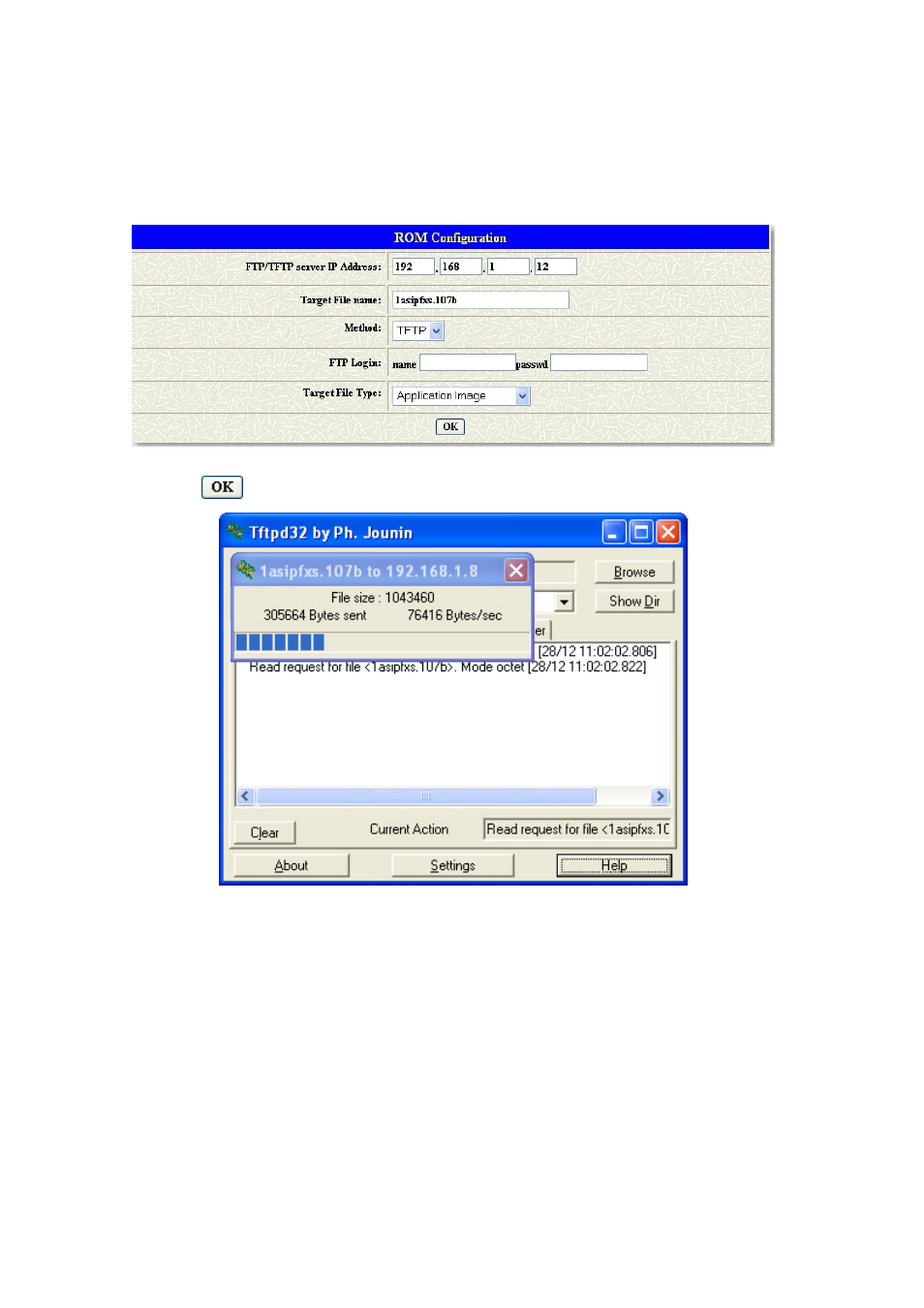Click the 'Target File Type:' label

tap(342, 393)
